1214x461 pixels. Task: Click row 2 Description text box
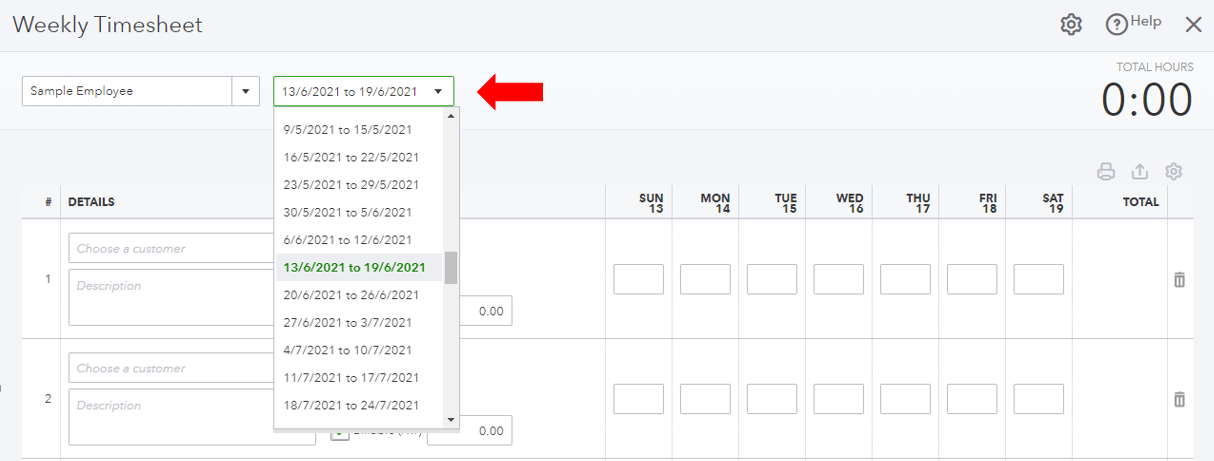click(170, 416)
